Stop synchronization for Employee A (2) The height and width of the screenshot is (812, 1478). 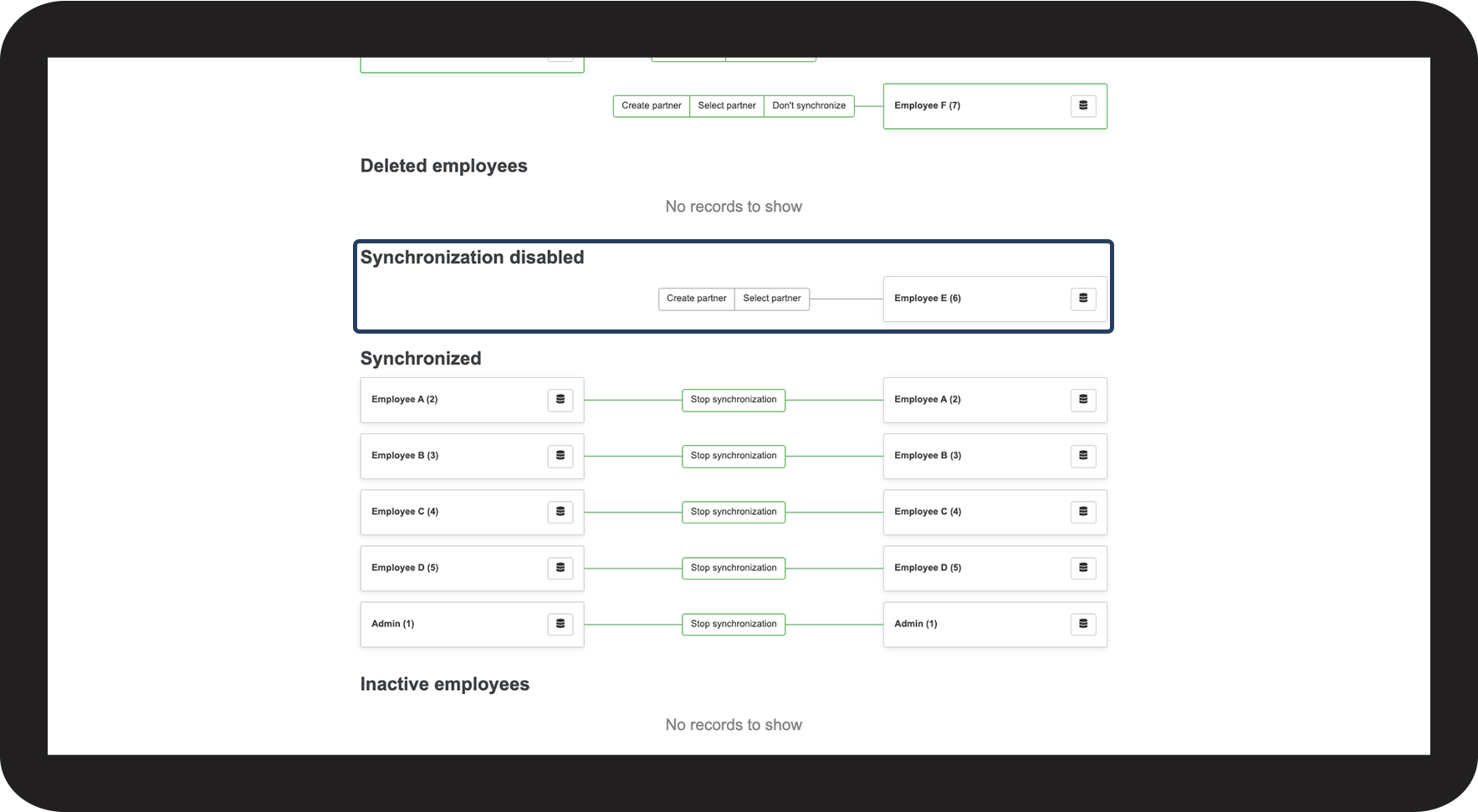click(x=734, y=400)
